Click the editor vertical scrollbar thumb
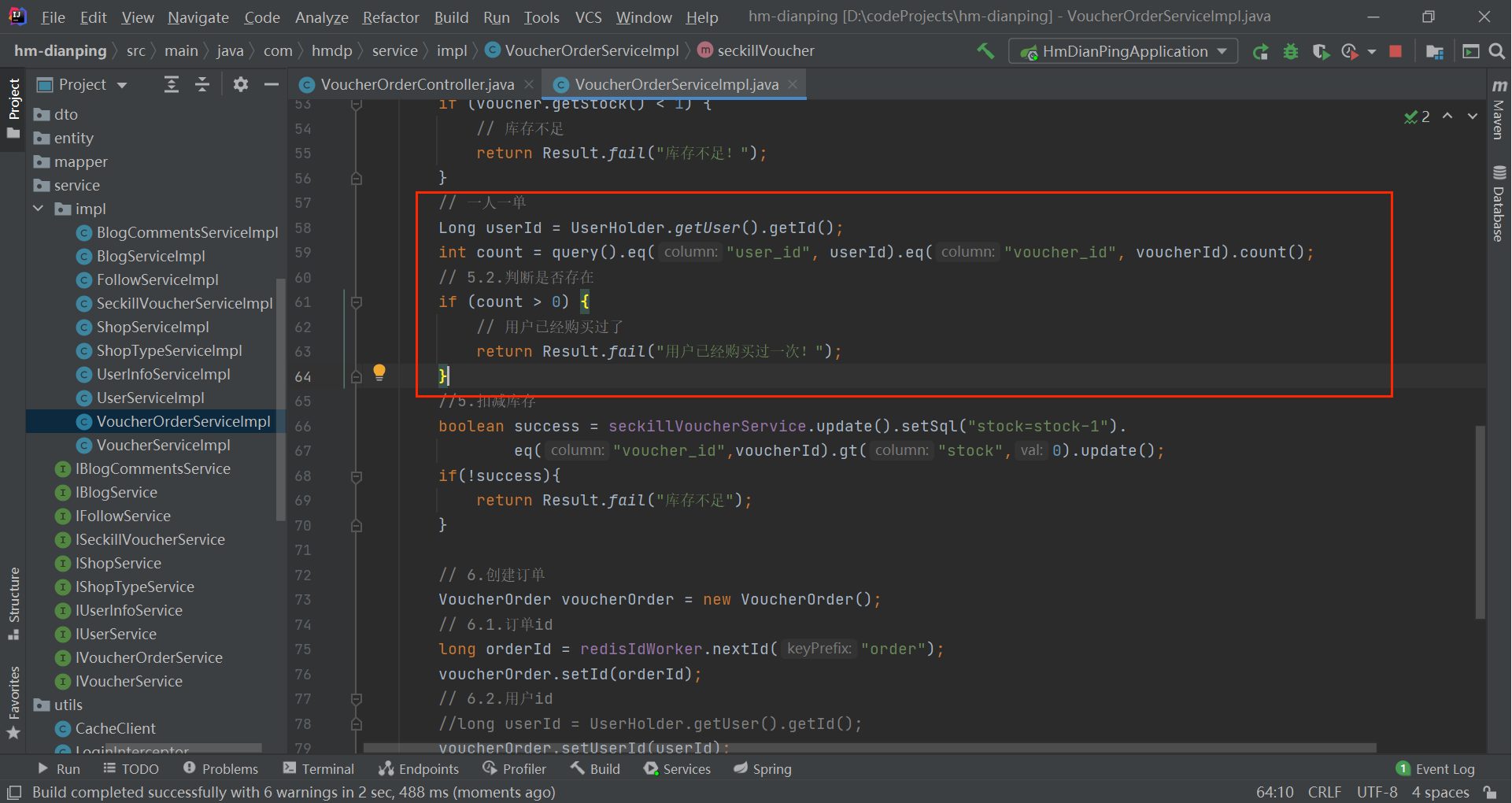 coord(1480,521)
